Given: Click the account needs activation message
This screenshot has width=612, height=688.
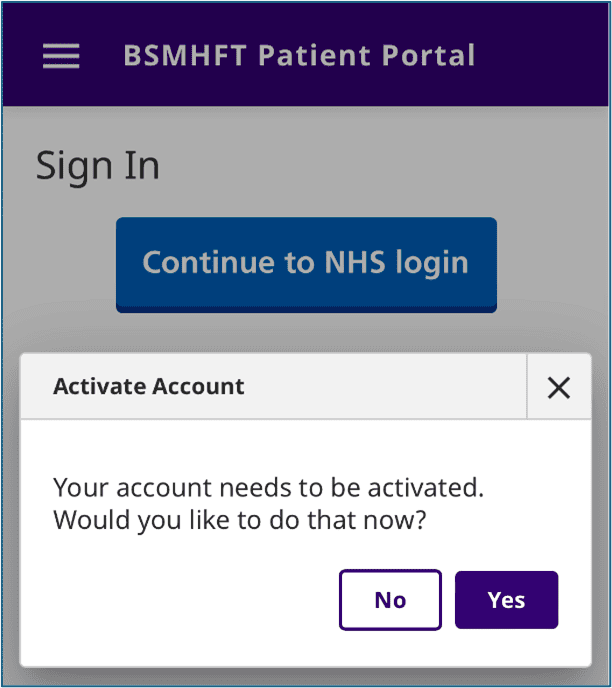Looking at the screenshot, I should click(268, 489).
